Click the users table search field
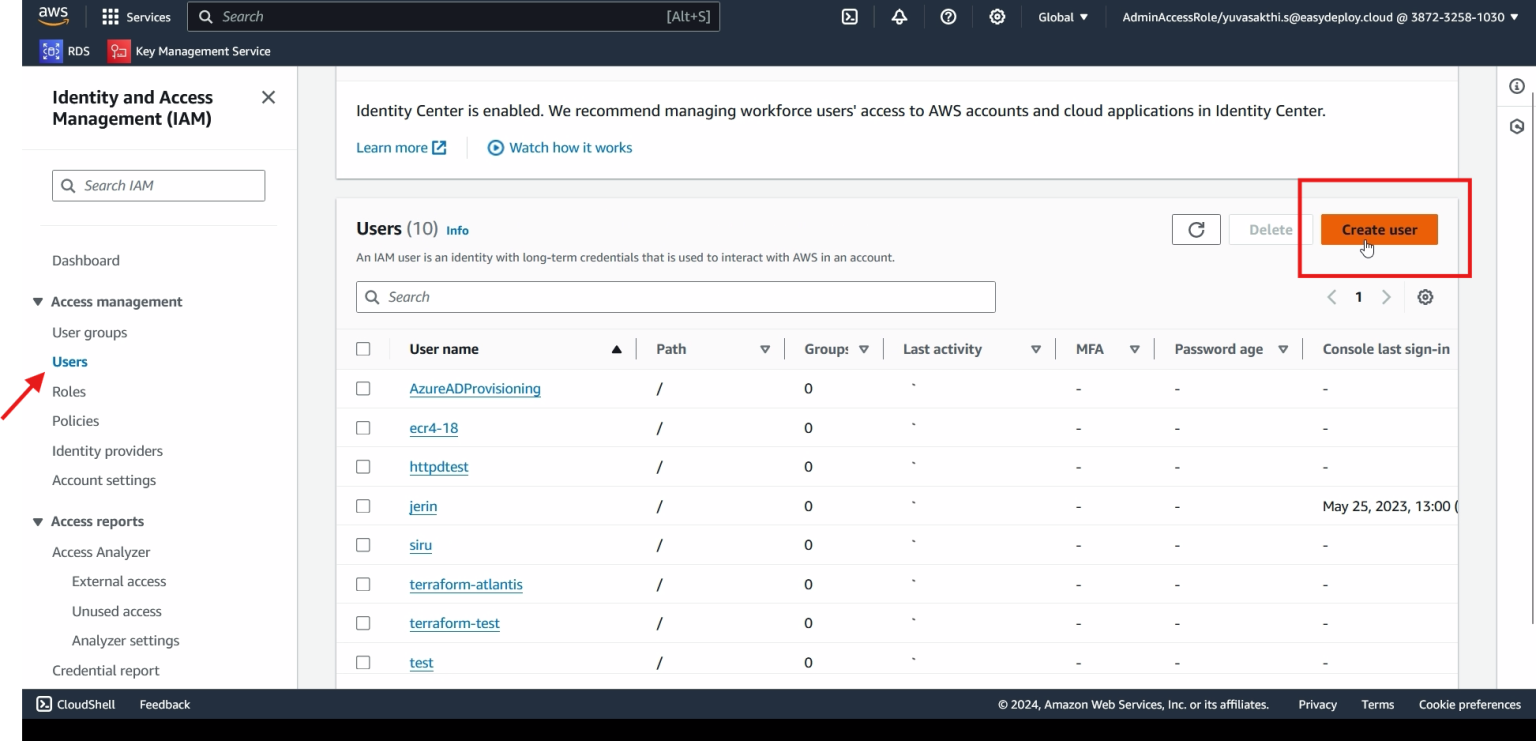The width and height of the screenshot is (1536, 741). (x=675, y=297)
